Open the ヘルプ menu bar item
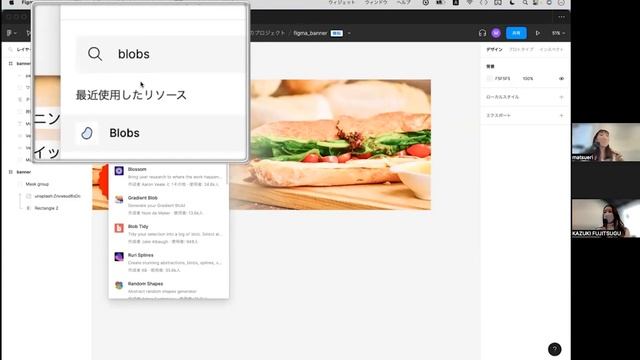Image resolution: width=640 pixels, height=360 pixels. (x=404, y=2)
